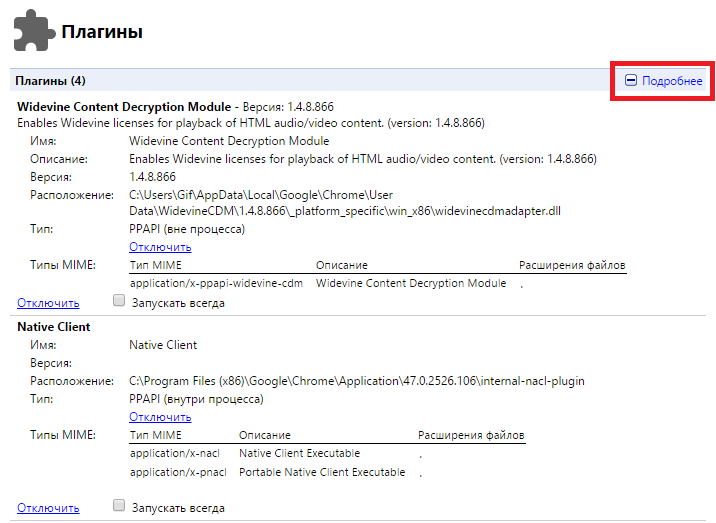Image resolution: width=716 pixels, height=523 pixels.
Task: Click the Плагины page title
Action: click(x=102, y=32)
